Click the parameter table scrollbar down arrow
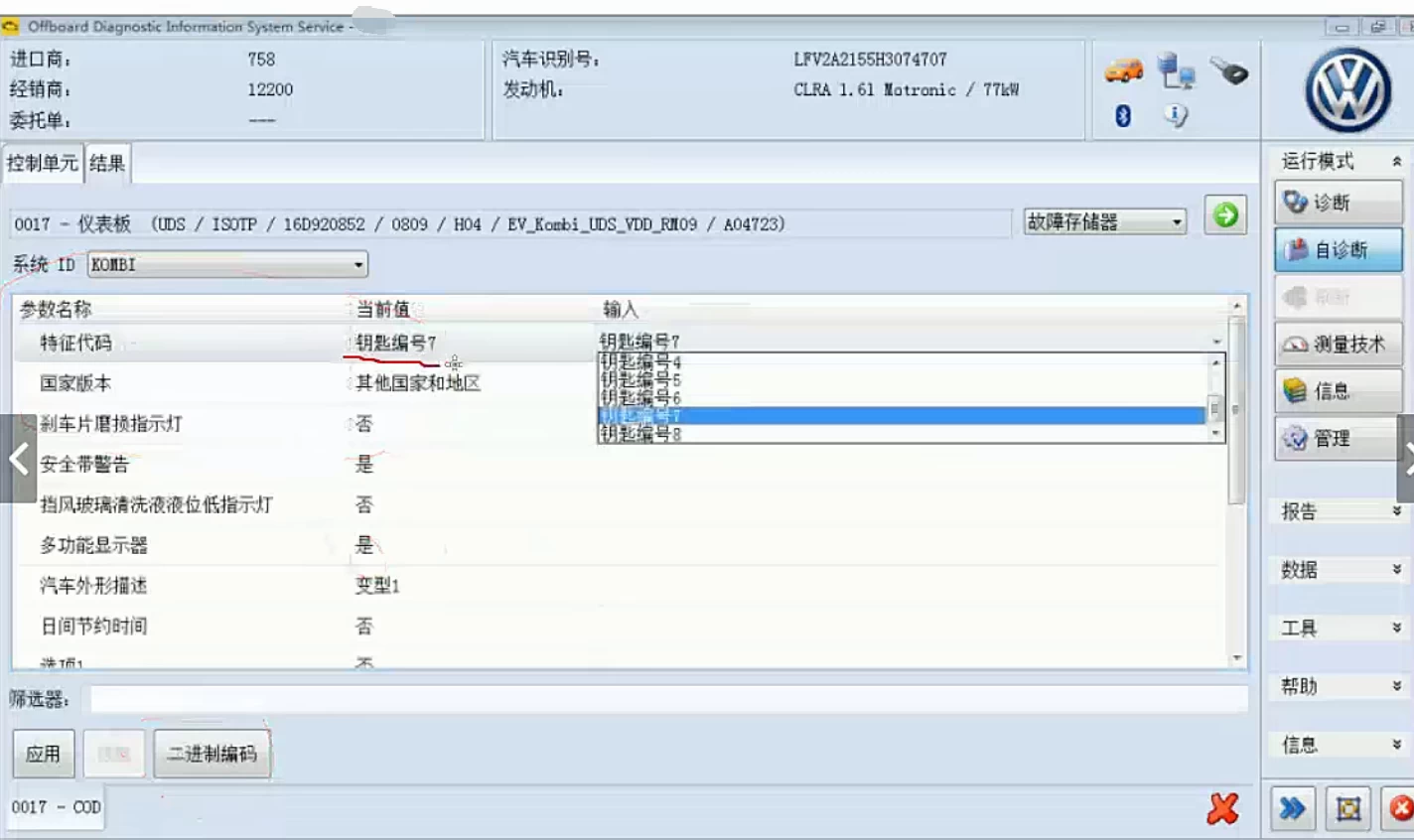Image resolution: width=1414 pixels, height=840 pixels. click(1237, 658)
